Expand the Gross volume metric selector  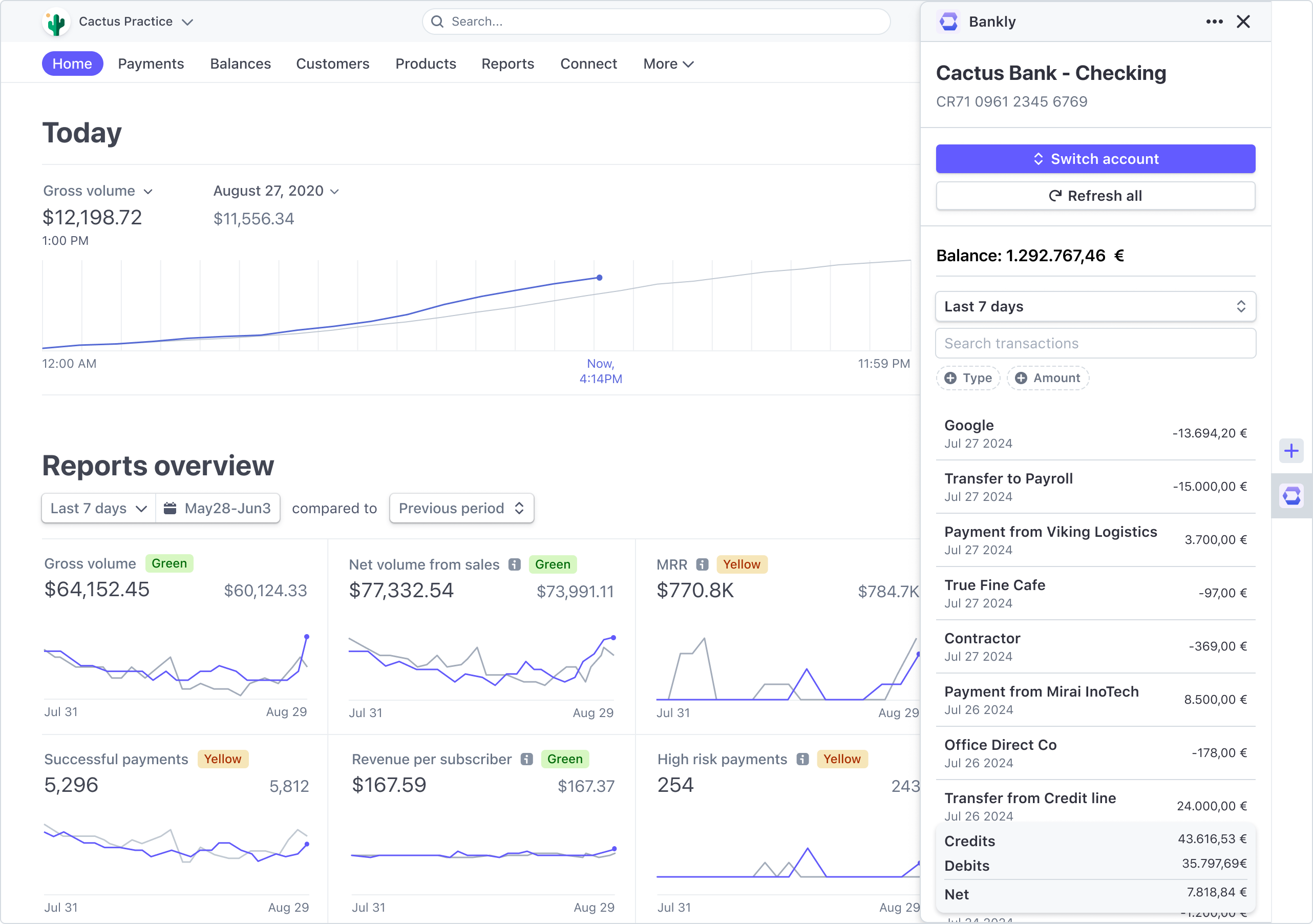click(149, 191)
